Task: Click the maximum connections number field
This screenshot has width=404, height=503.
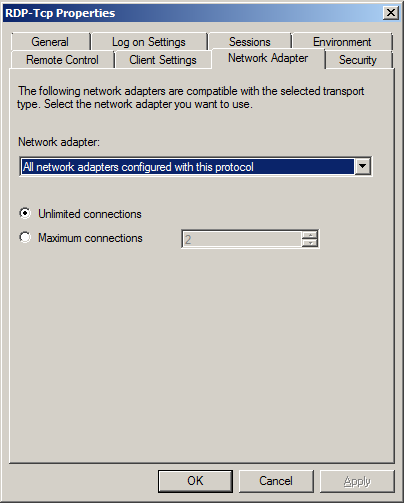Action: click(x=242, y=239)
